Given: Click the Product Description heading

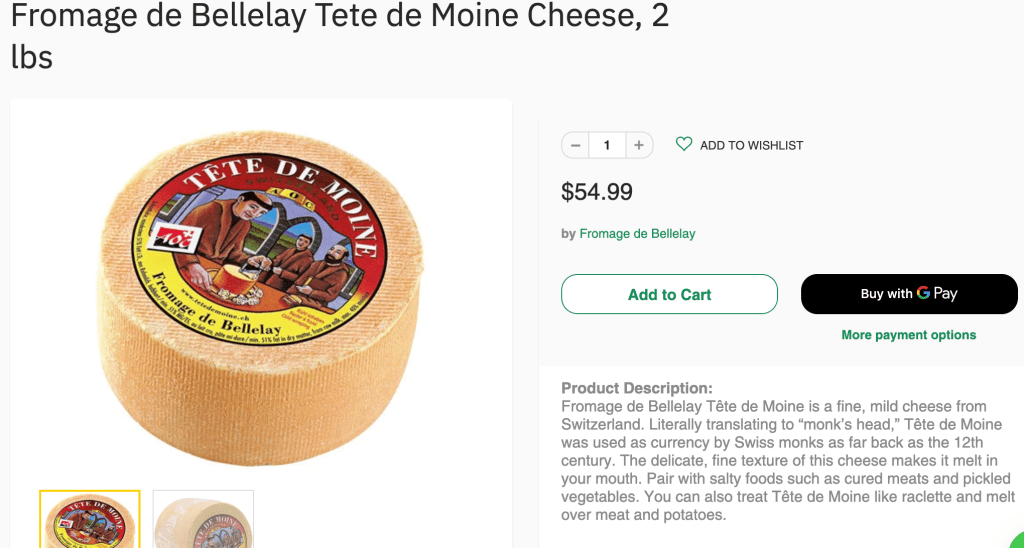Looking at the screenshot, I should tap(637, 388).
